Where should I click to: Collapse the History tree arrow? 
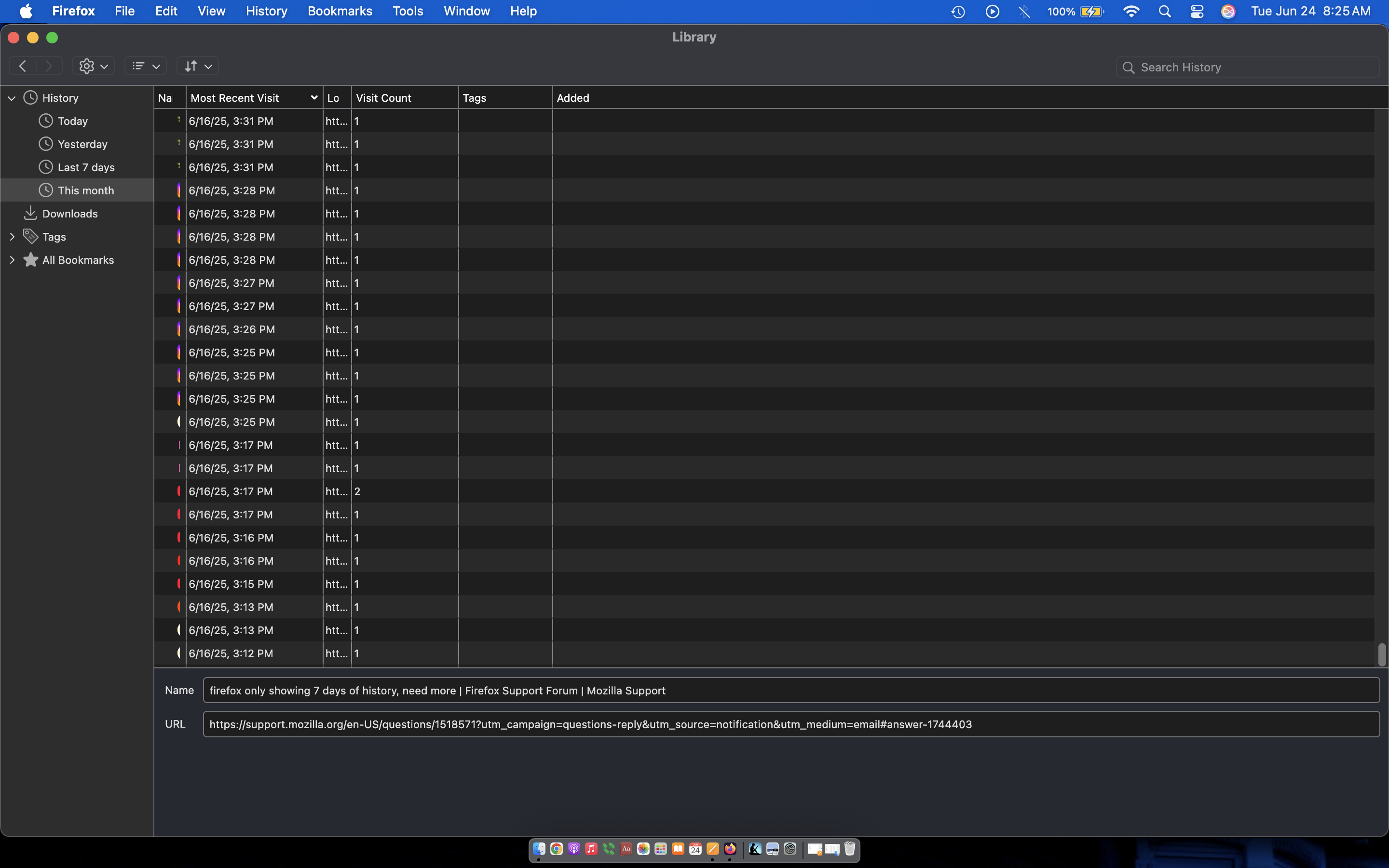(x=12, y=98)
